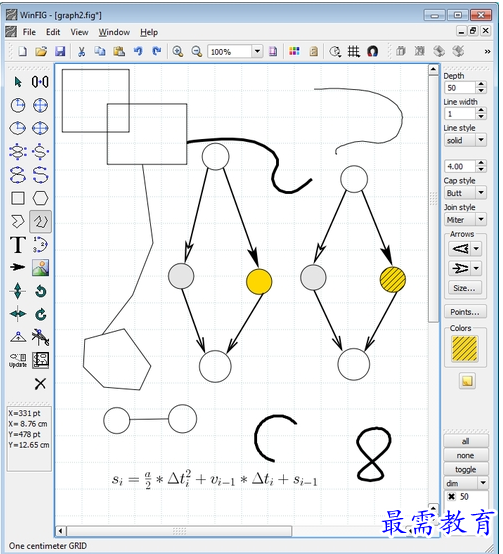Toggle magnetic snap icon
503x554 pixels.
(x=373, y=52)
